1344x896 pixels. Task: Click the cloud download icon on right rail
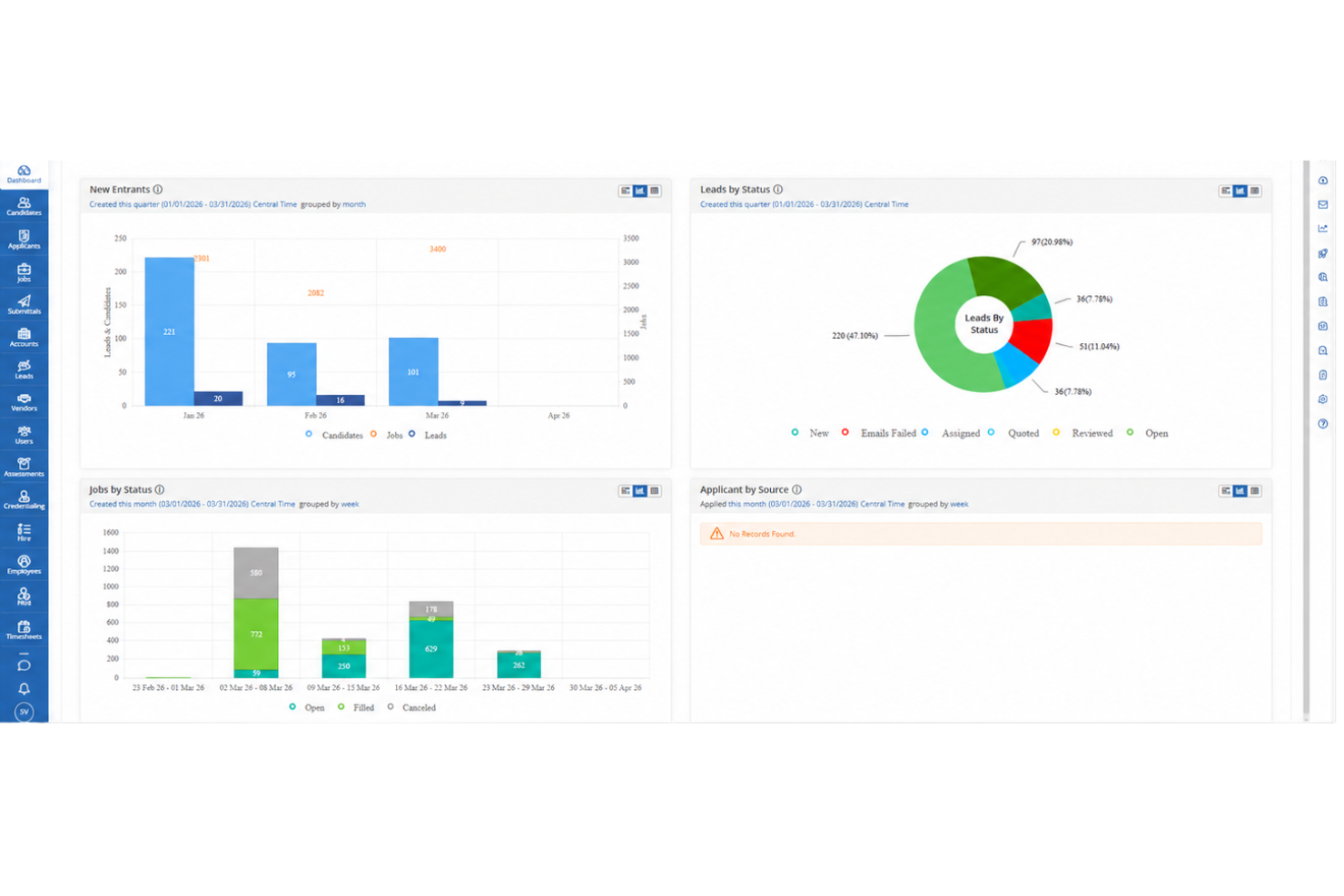pyautogui.click(x=1322, y=181)
